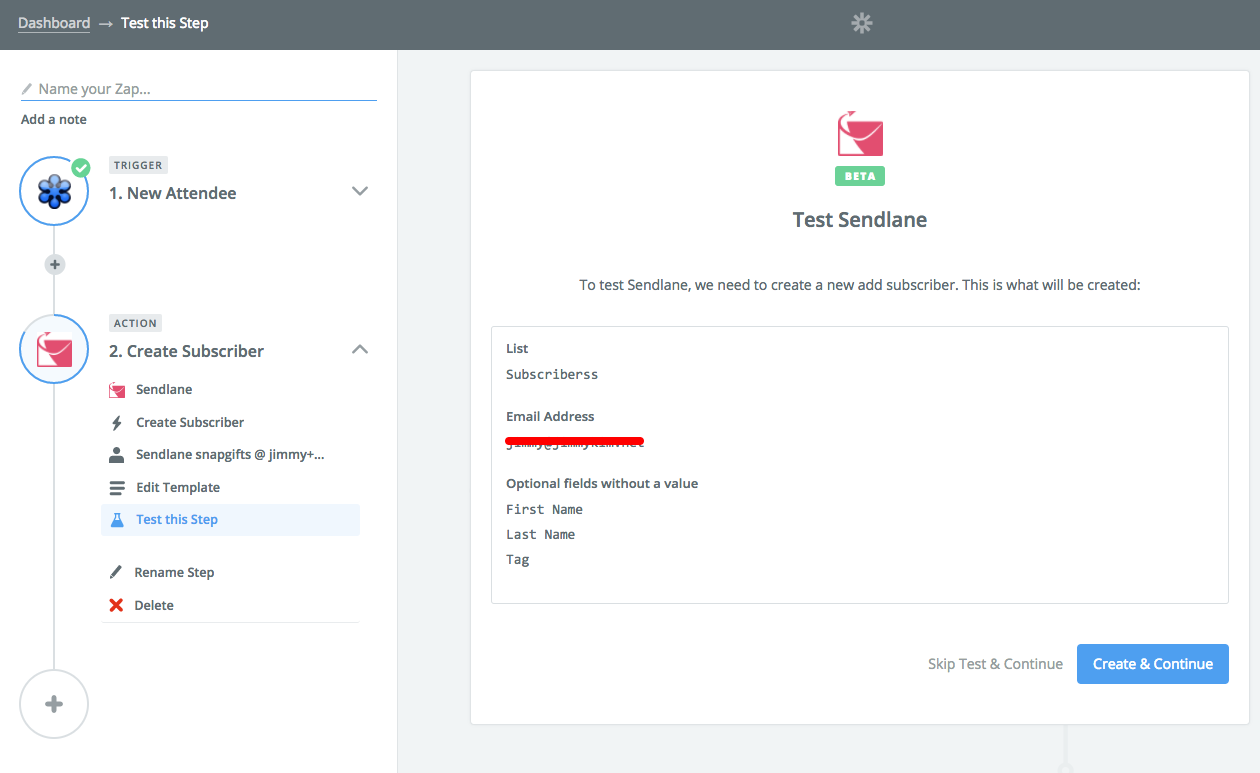Image resolution: width=1260 pixels, height=773 pixels.
Task: Add new step with large plus circle
Action: click(x=54, y=704)
